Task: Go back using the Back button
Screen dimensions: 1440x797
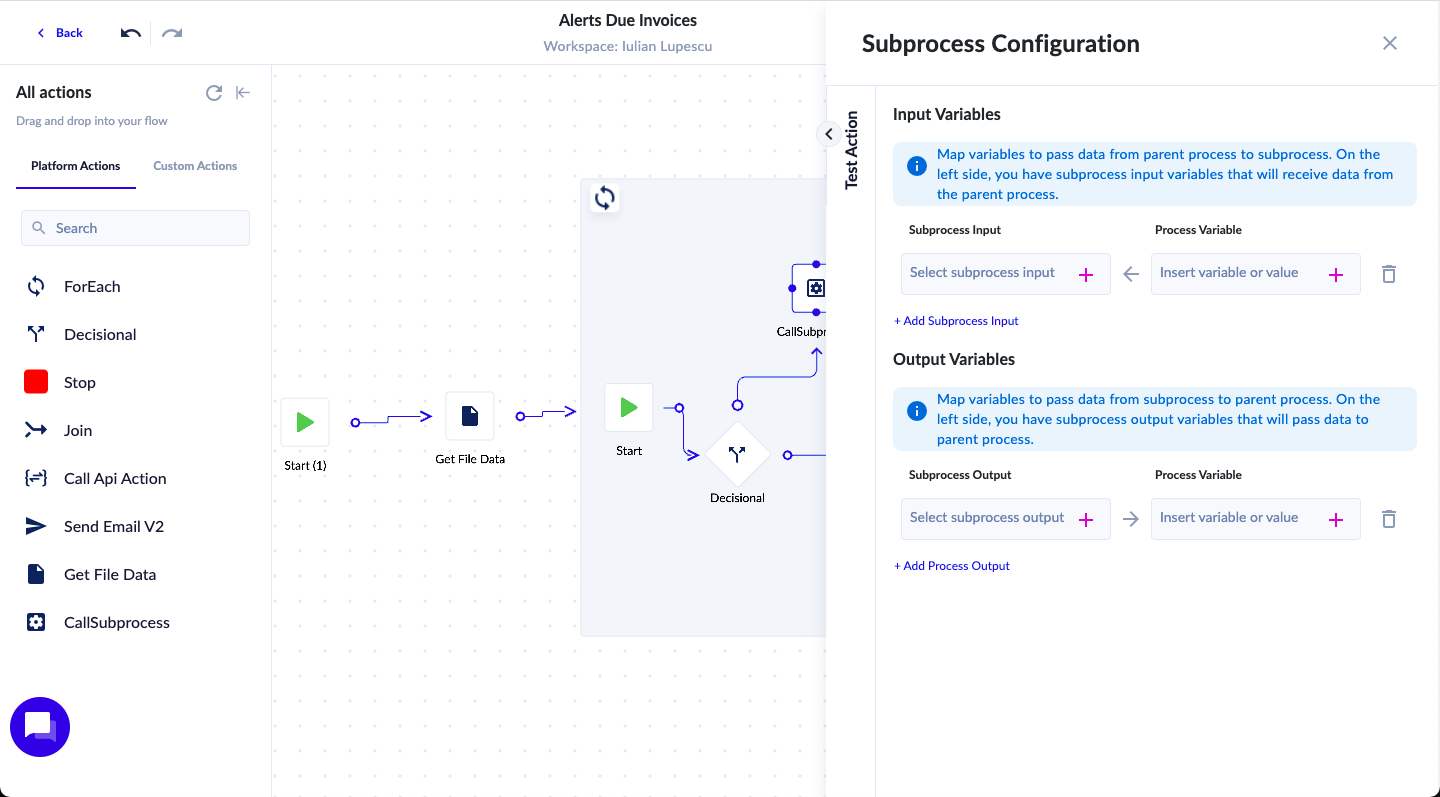Action: tap(60, 33)
